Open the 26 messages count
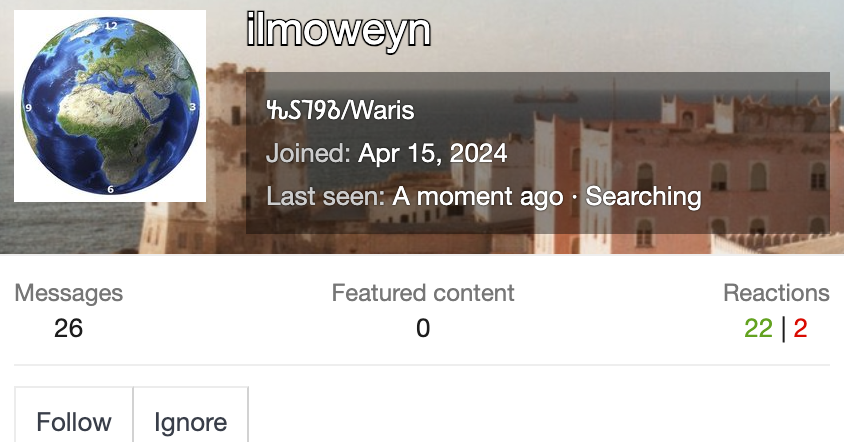This screenshot has width=844, height=442. [69, 328]
